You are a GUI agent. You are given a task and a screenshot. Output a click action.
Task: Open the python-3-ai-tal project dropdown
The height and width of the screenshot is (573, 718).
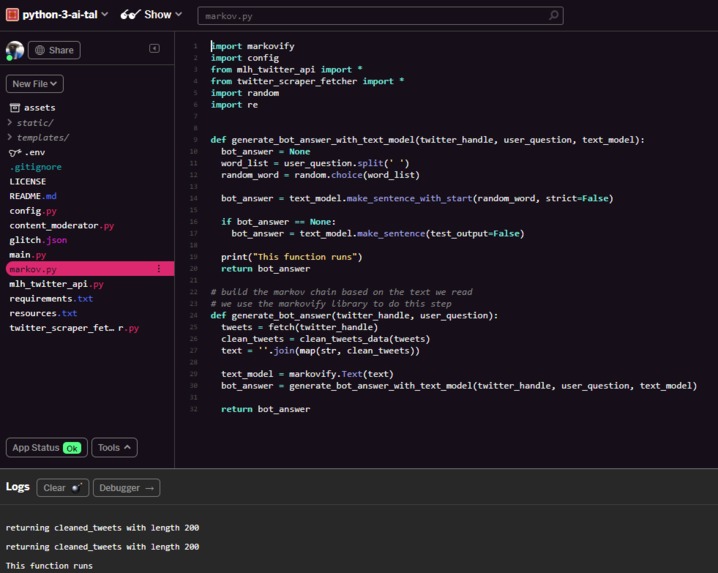[65, 15]
